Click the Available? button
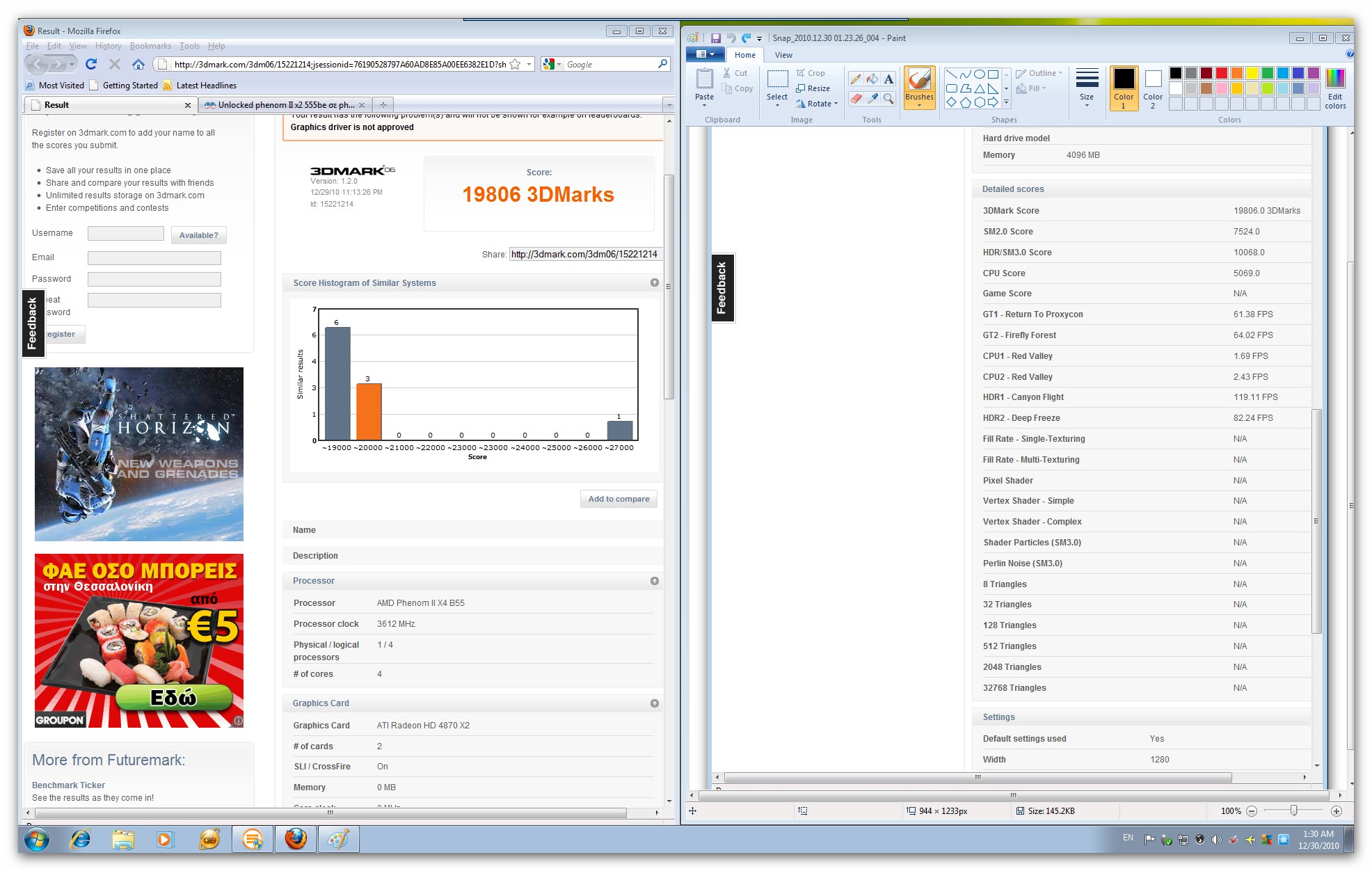1372x871 pixels. pyautogui.click(x=199, y=235)
